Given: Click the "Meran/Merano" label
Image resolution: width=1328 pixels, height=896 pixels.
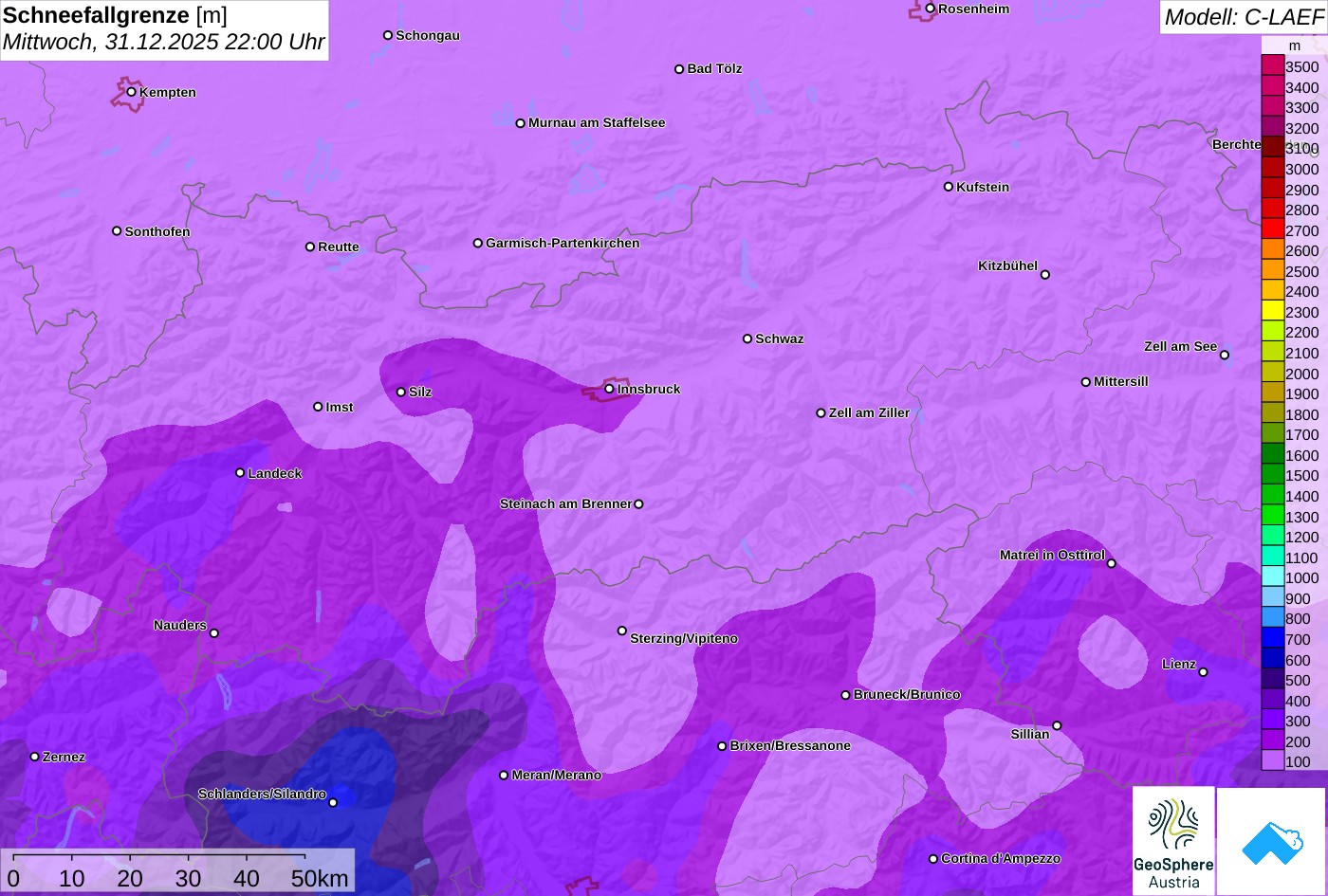Looking at the screenshot, I should (x=557, y=775).
